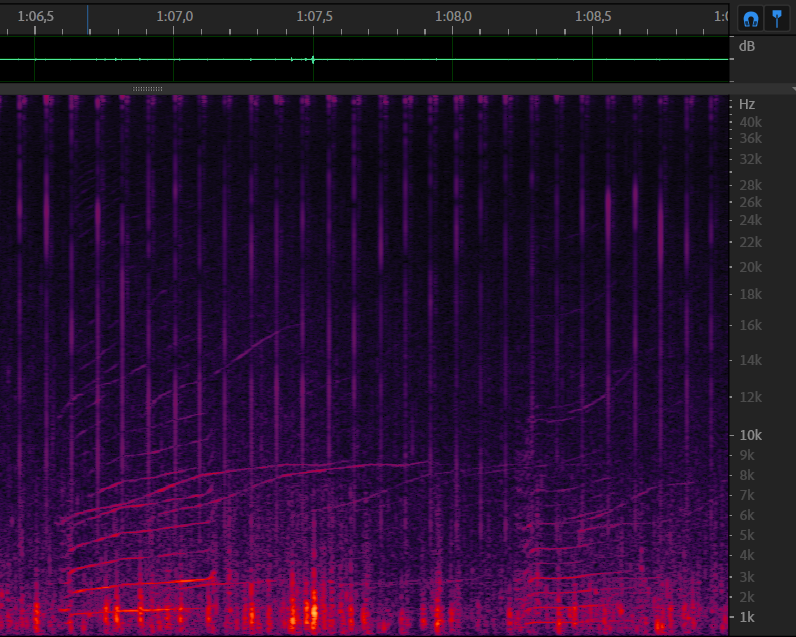This screenshot has height=637, width=796.
Task: Click the 1:08,5 time label on ruler
Action: [x=593, y=16]
